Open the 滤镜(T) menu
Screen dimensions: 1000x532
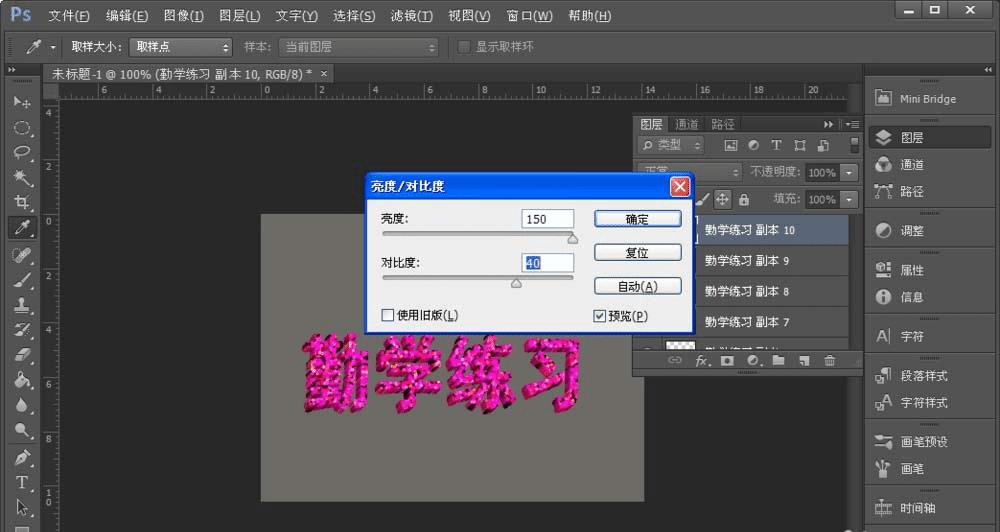pos(411,16)
